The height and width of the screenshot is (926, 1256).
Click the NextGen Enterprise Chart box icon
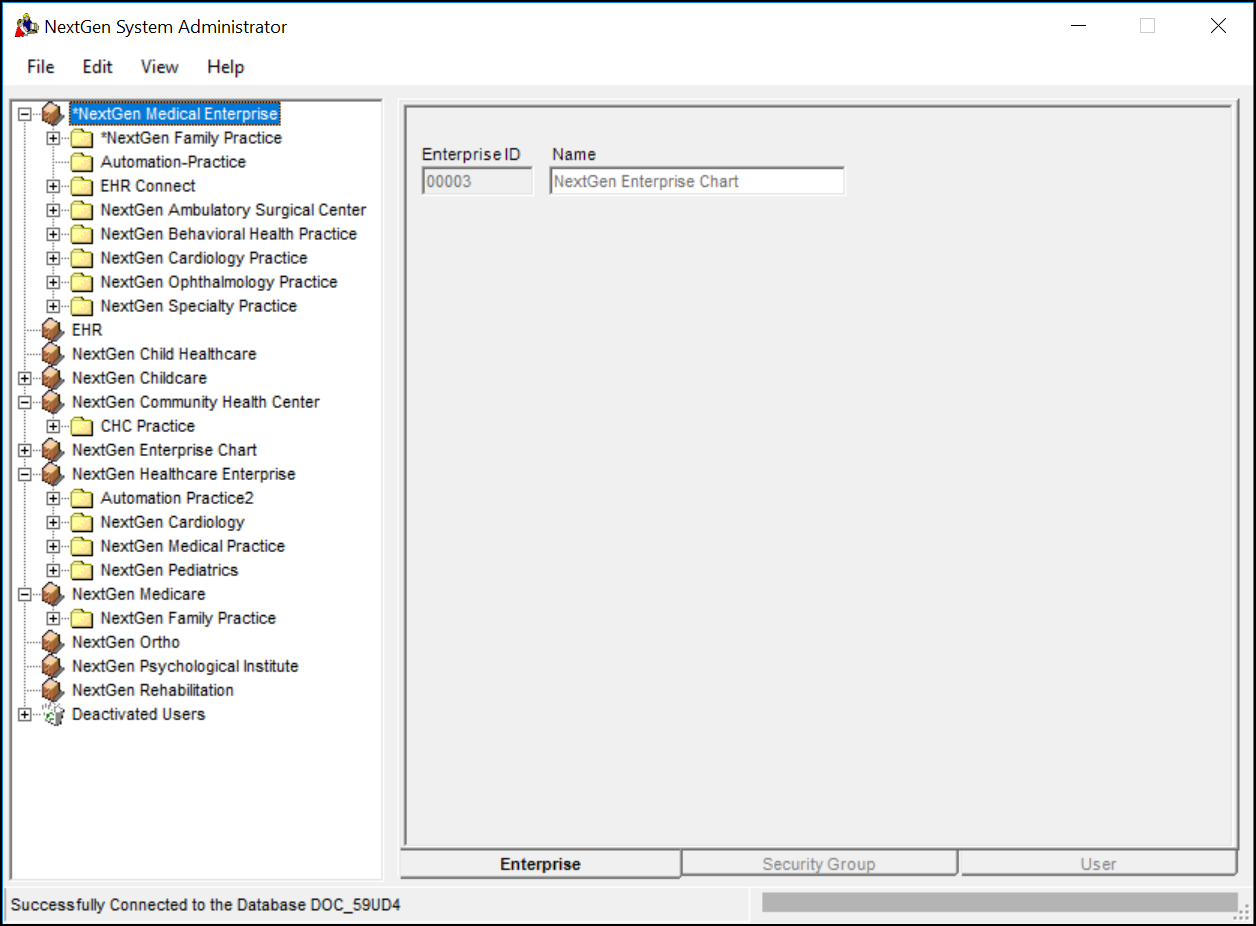pos(53,450)
